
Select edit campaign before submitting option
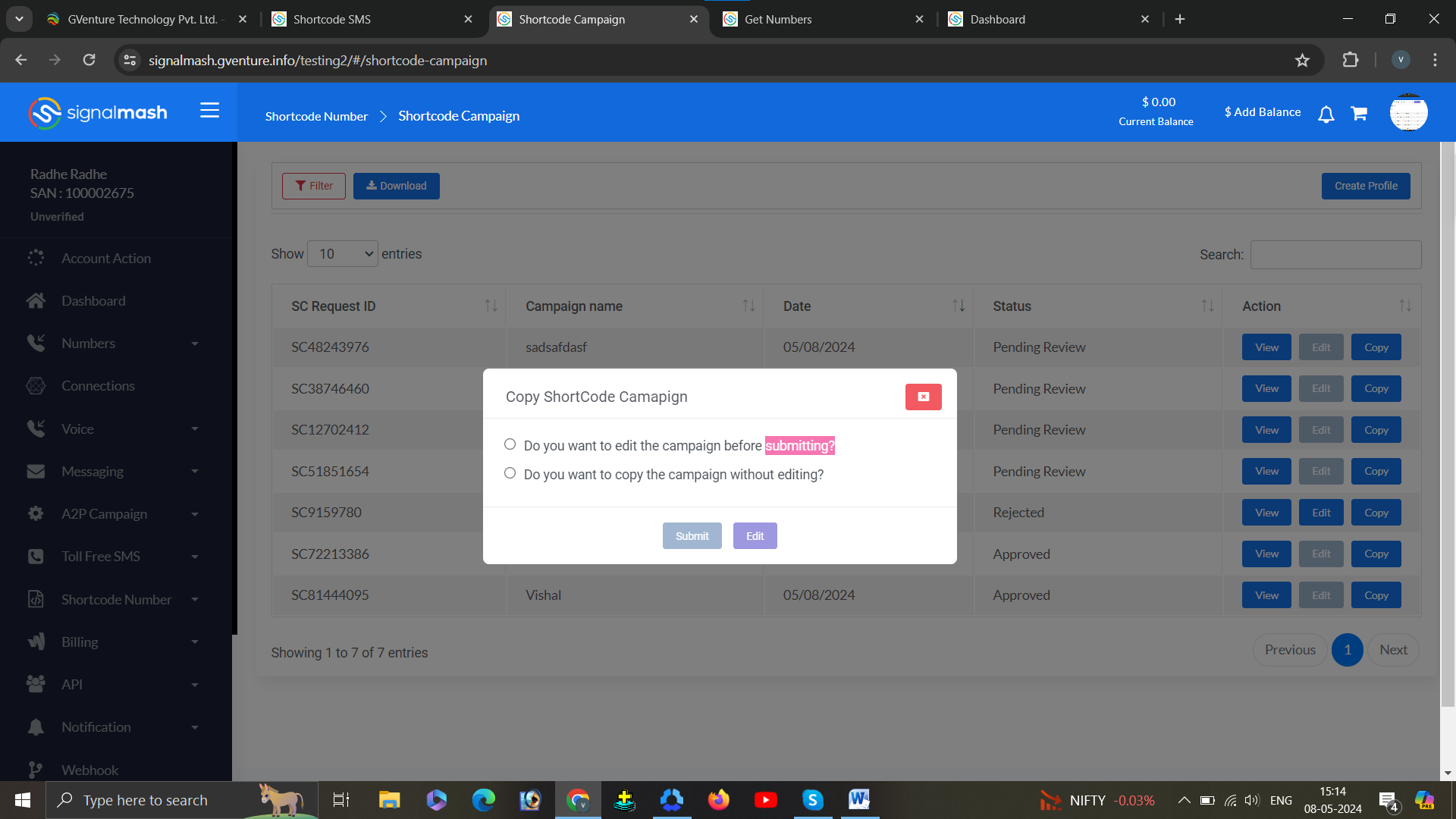tap(510, 444)
